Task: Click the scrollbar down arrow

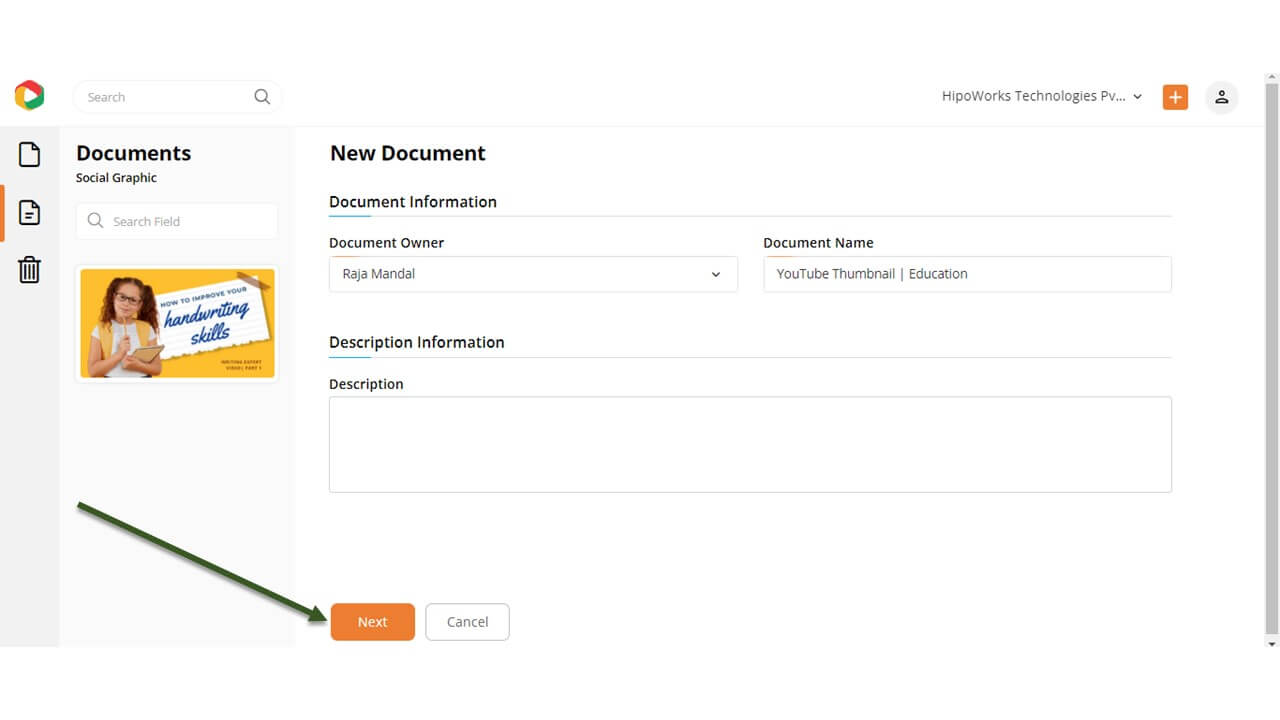Action: (1272, 643)
